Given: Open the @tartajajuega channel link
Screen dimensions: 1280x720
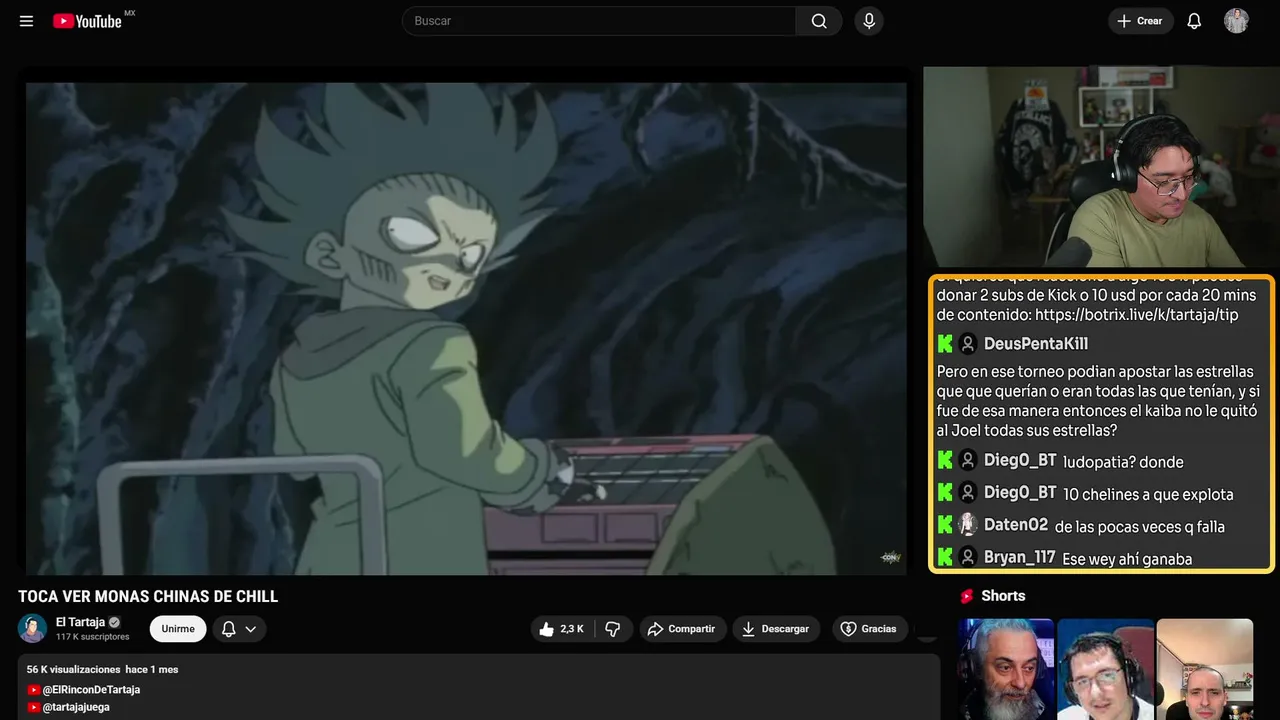Looking at the screenshot, I should pos(76,707).
